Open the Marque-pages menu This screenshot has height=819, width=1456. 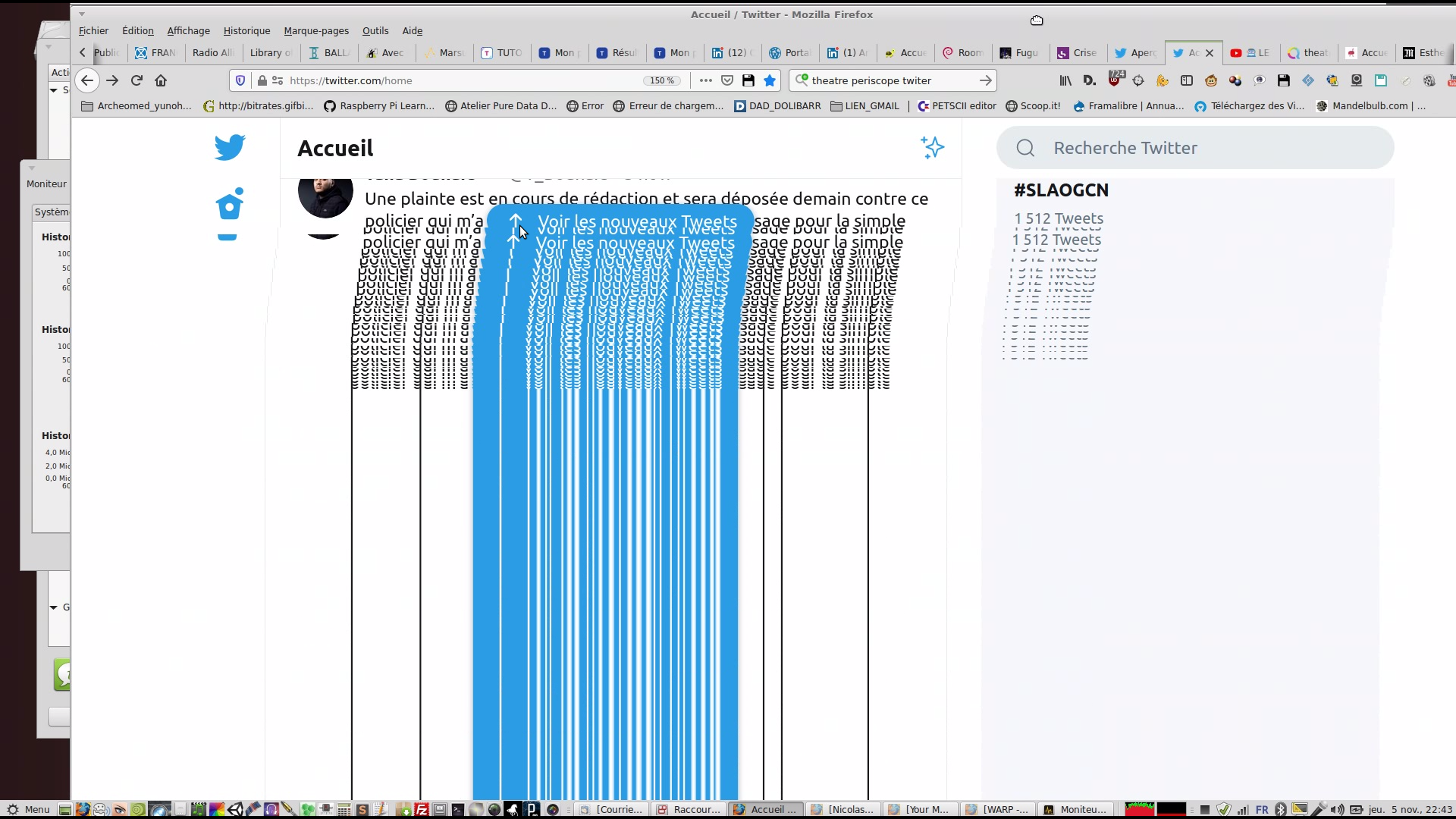[x=316, y=31]
